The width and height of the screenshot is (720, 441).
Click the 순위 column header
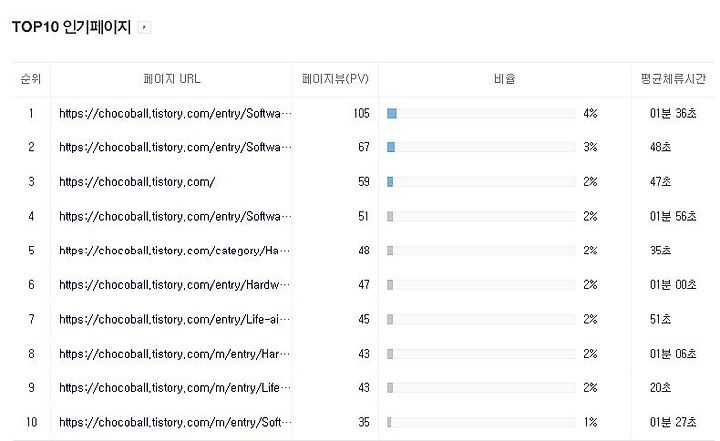[31, 79]
